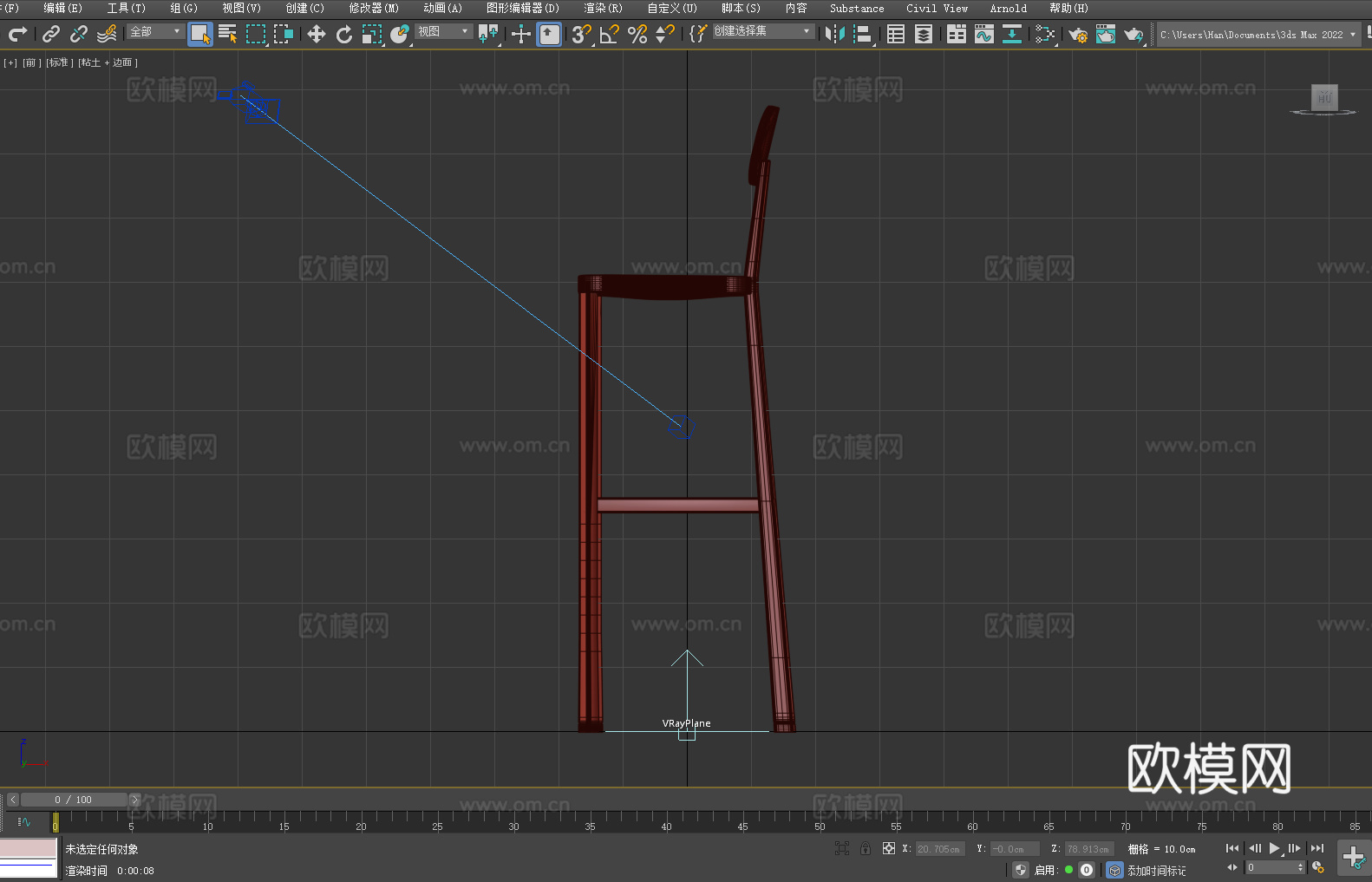
Task: Click the Mirror tool icon
Action: [835, 34]
